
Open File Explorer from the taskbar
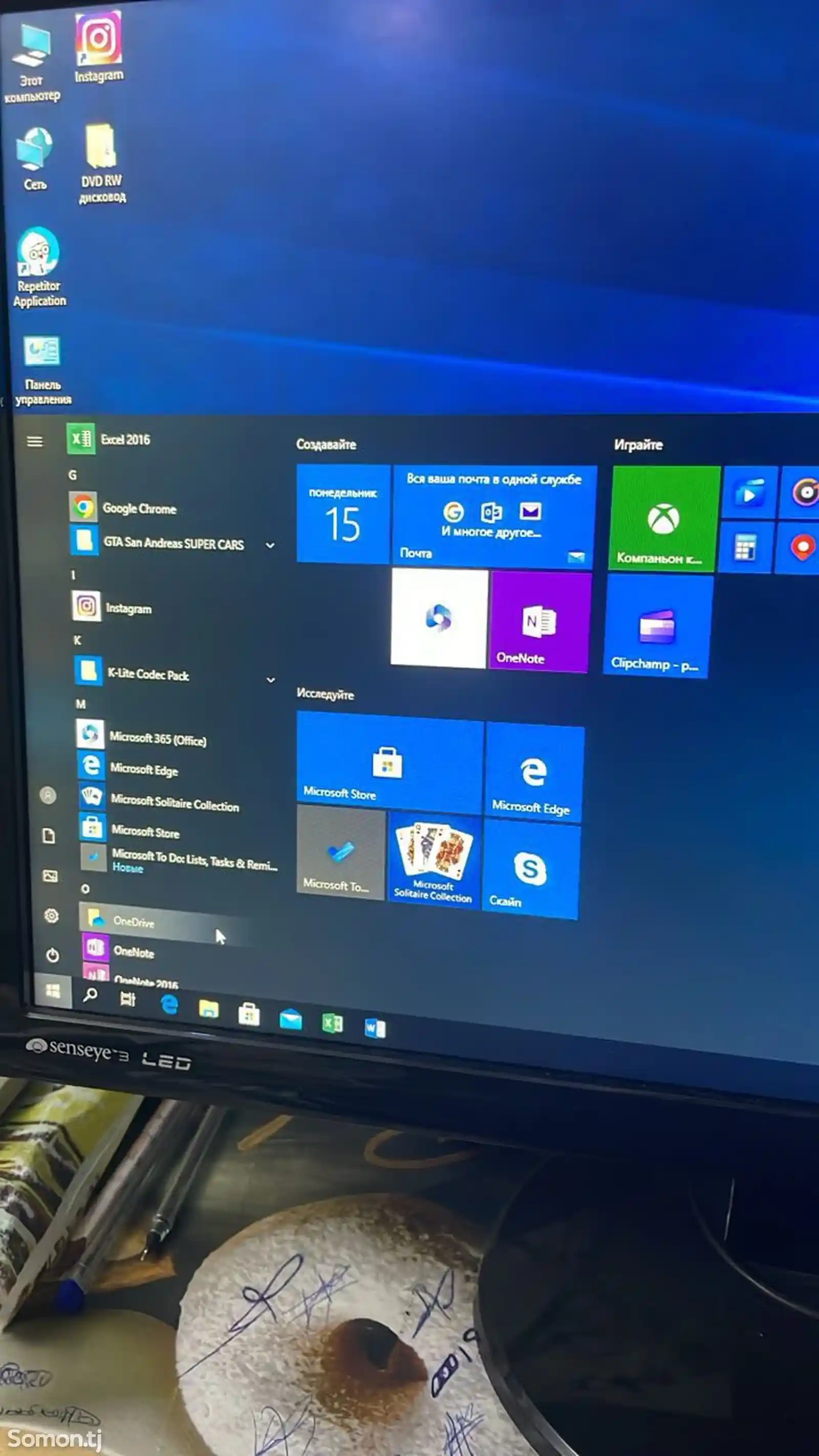(x=208, y=1009)
